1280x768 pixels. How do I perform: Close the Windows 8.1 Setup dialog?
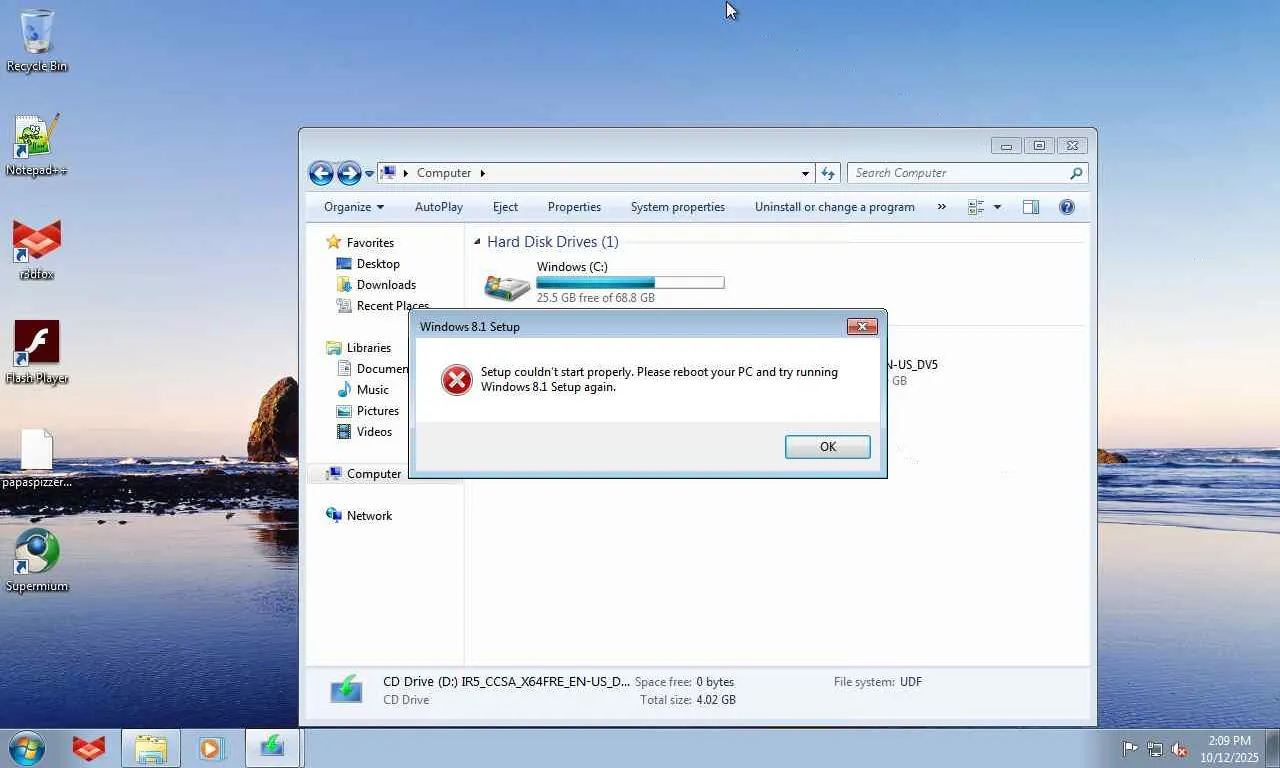(x=862, y=326)
